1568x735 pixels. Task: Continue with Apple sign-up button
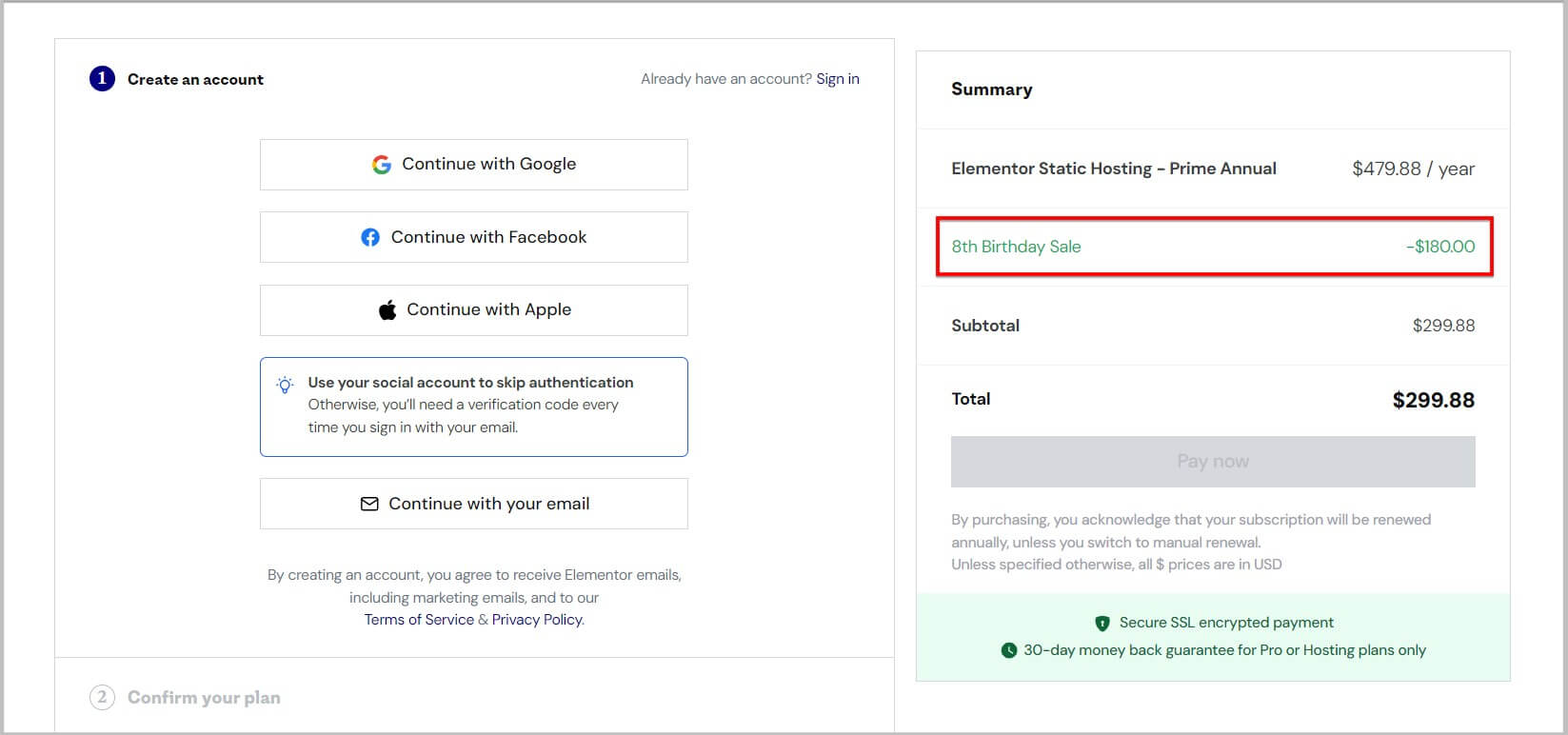click(x=473, y=310)
